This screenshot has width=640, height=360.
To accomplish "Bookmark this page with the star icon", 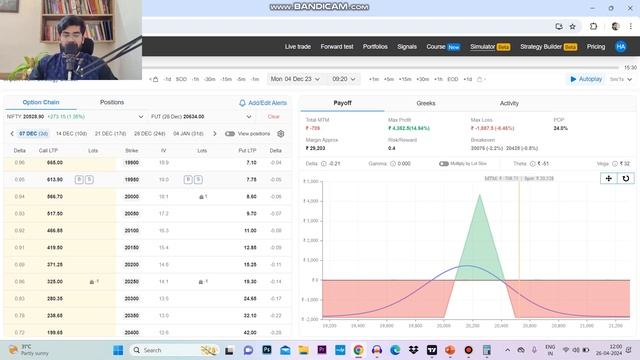I will tap(572, 27).
